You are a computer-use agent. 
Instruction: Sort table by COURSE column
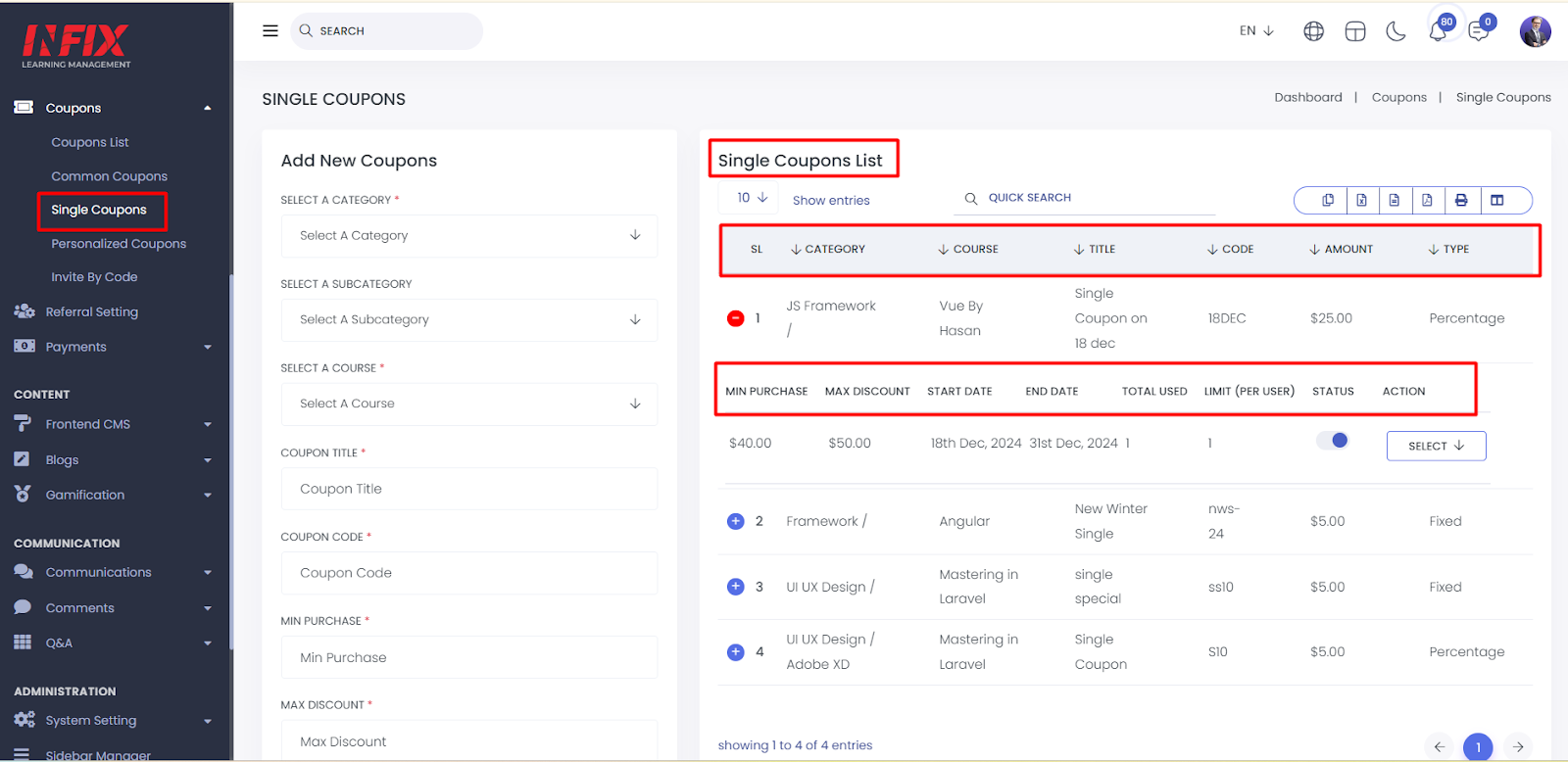pos(968,249)
